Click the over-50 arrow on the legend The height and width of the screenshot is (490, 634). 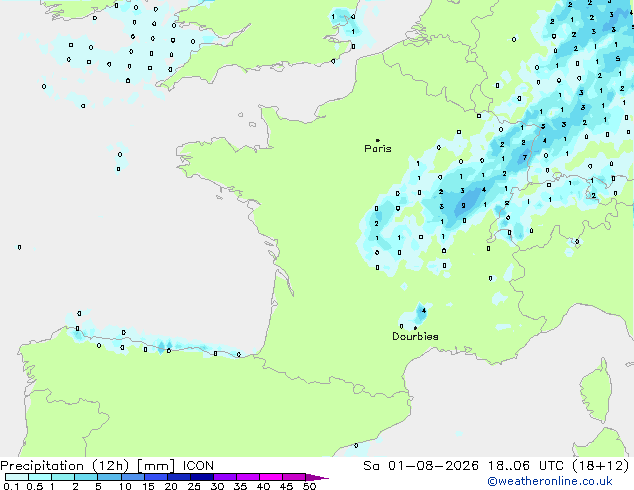[317, 477]
